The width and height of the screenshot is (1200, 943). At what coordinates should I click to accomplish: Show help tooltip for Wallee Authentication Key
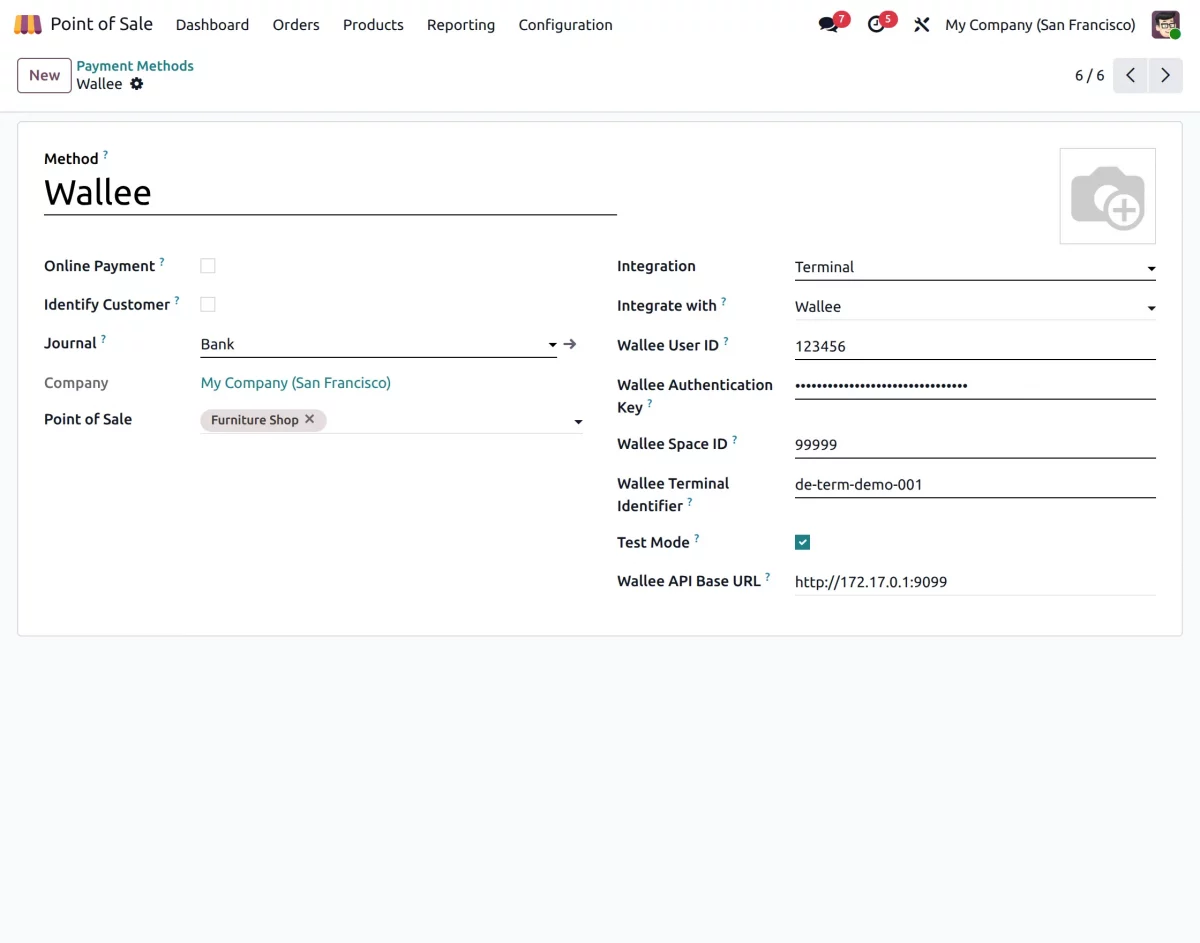[x=650, y=403]
